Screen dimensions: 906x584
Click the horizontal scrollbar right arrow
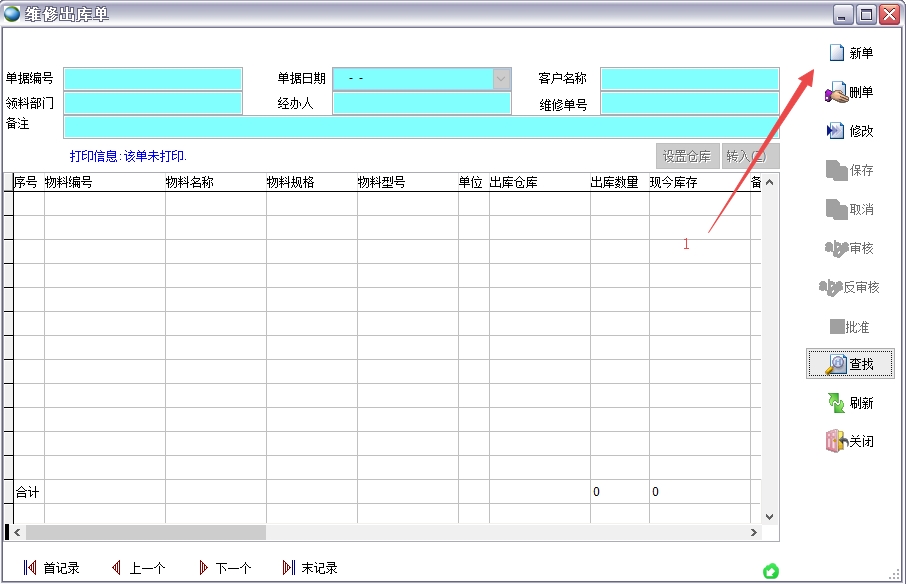(754, 533)
